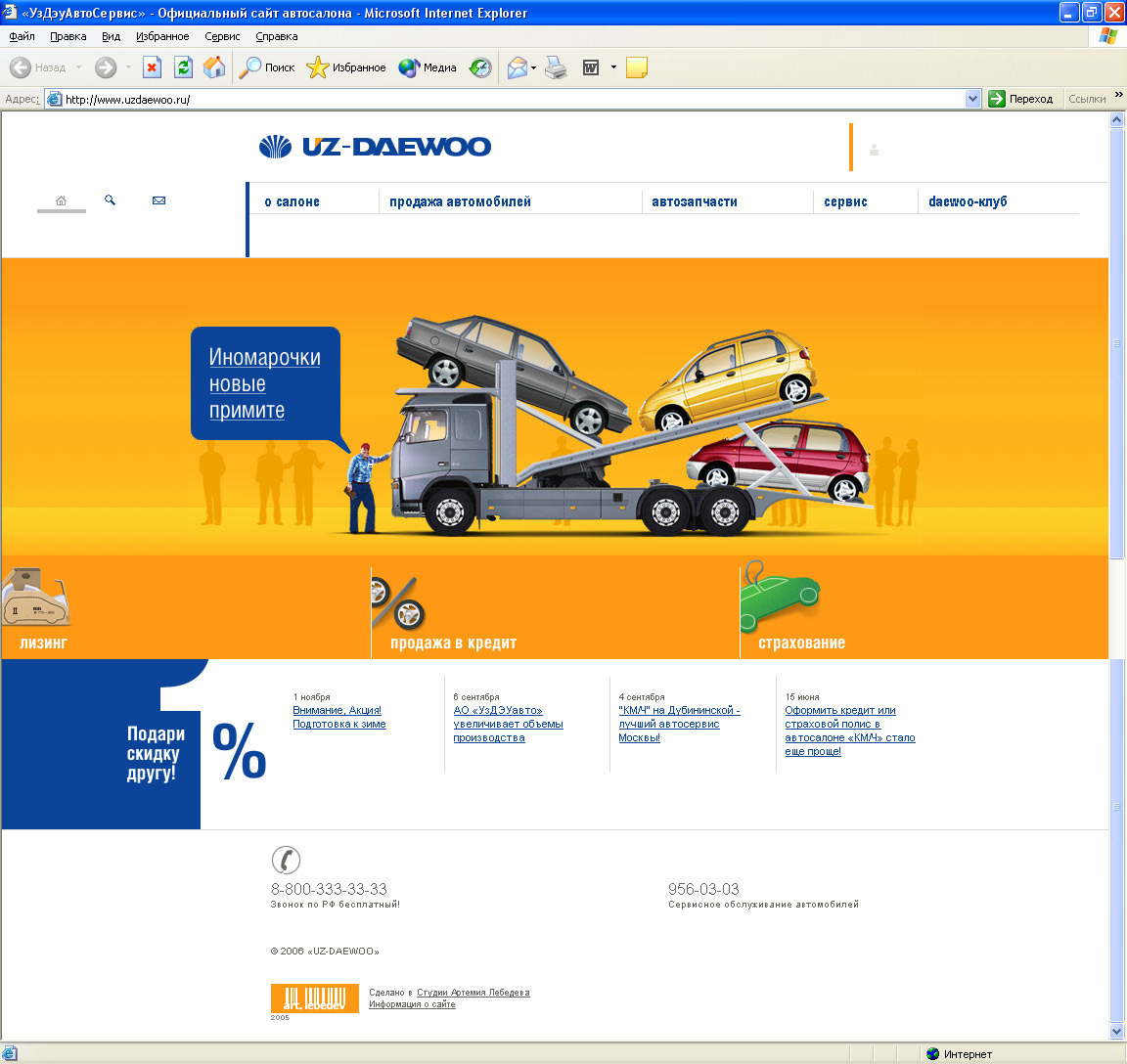This screenshot has width=1127, height=1064.
Task: Open the Справка menu
Action: coord(277,36)
